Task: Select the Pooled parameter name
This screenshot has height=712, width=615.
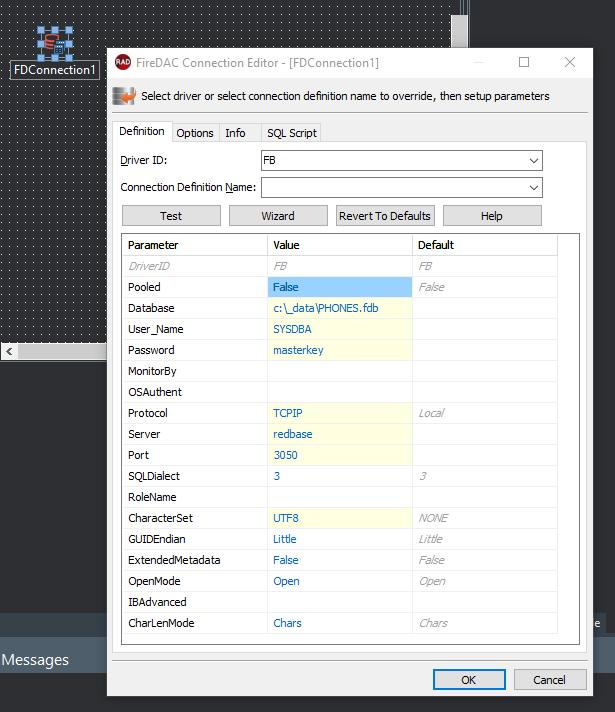Action: (x=144, y=287)
